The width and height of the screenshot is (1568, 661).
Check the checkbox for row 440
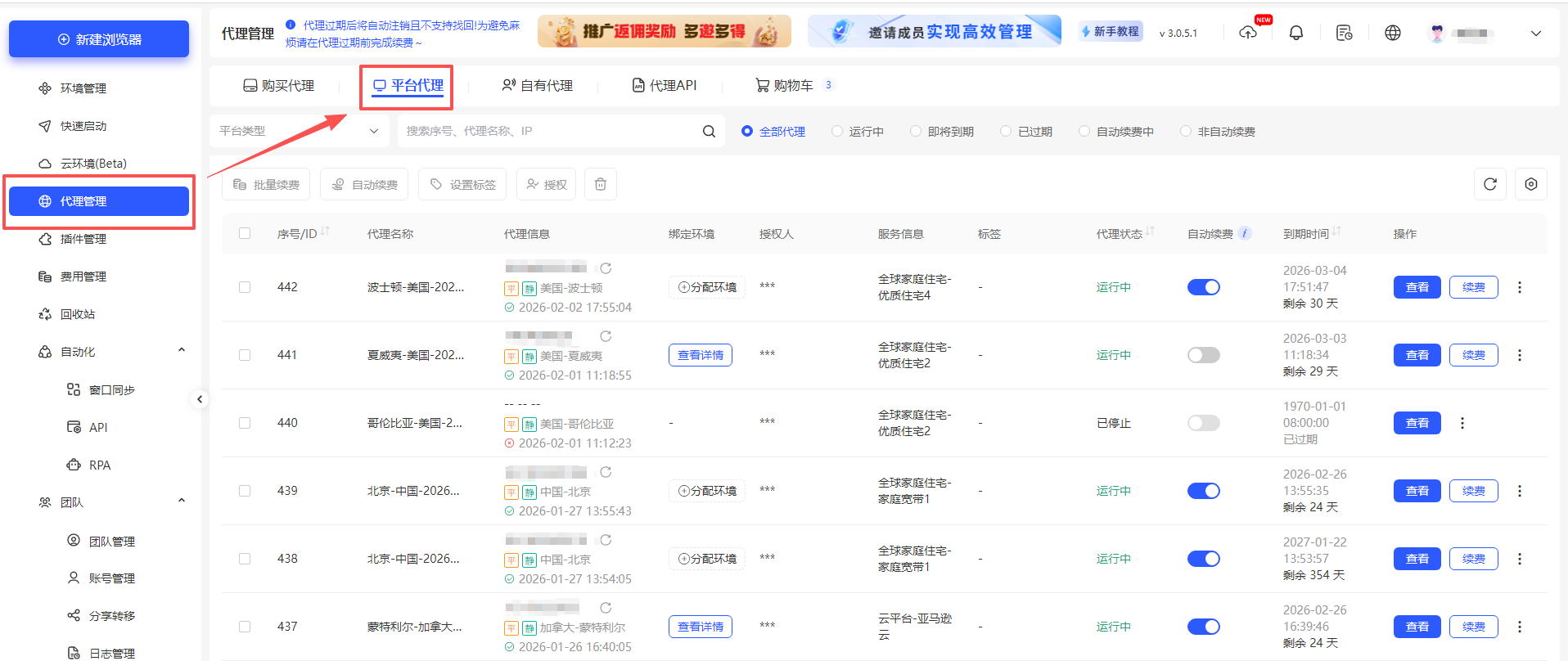(x=245, y=423)
